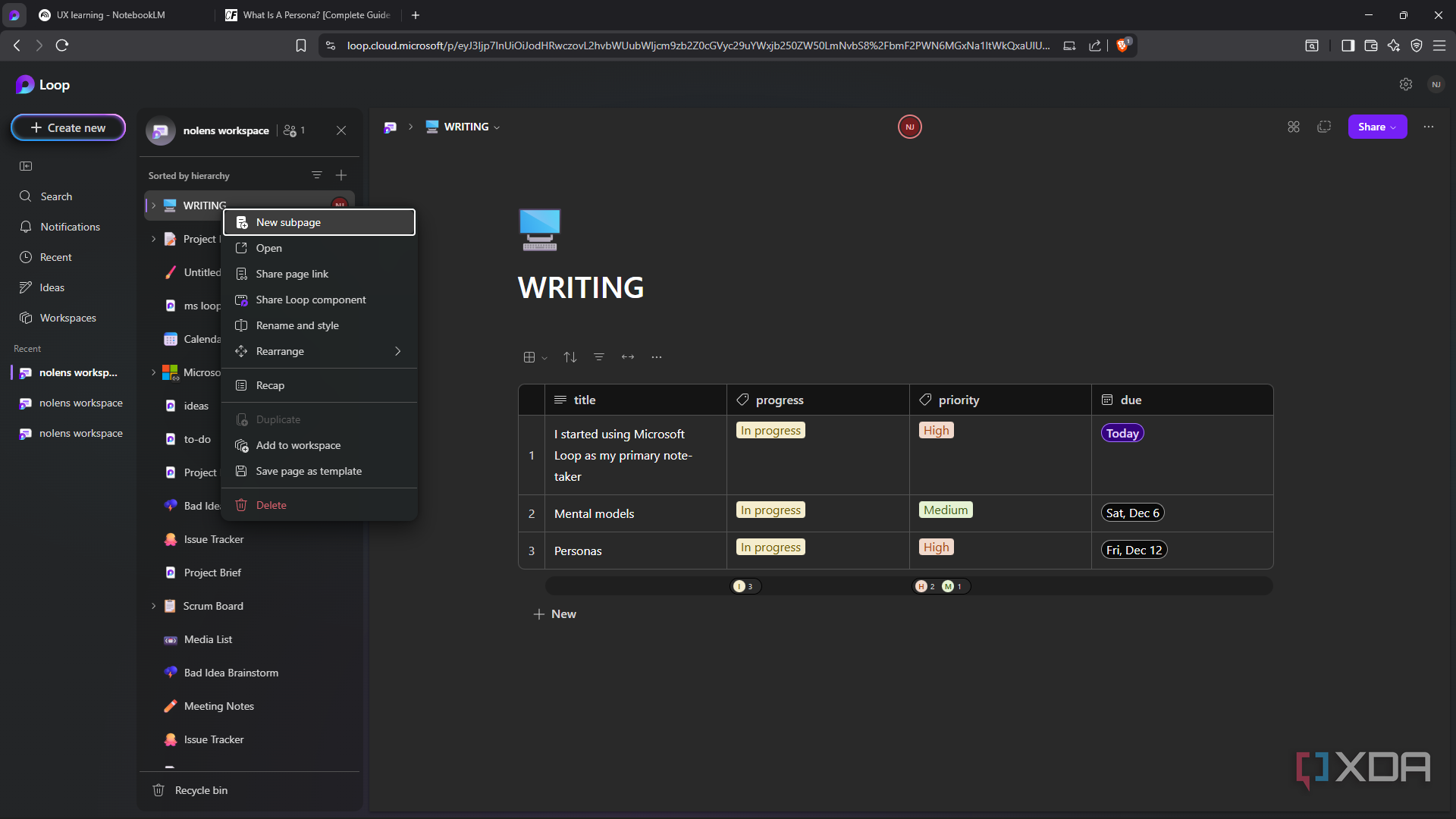Open the WRITING breadcrumb dropdown

[497, 127]
